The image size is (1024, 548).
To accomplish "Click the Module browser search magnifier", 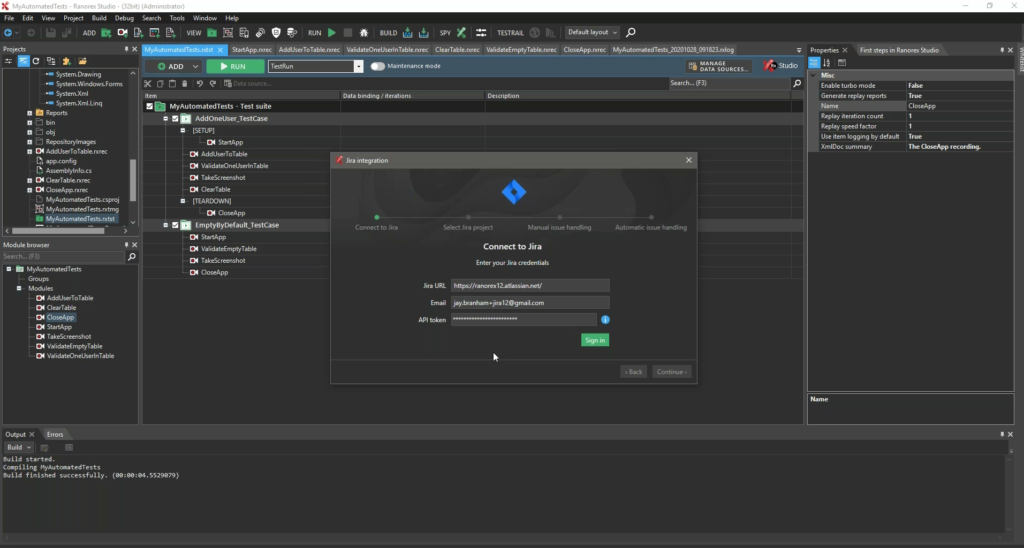I will (131, 257).
